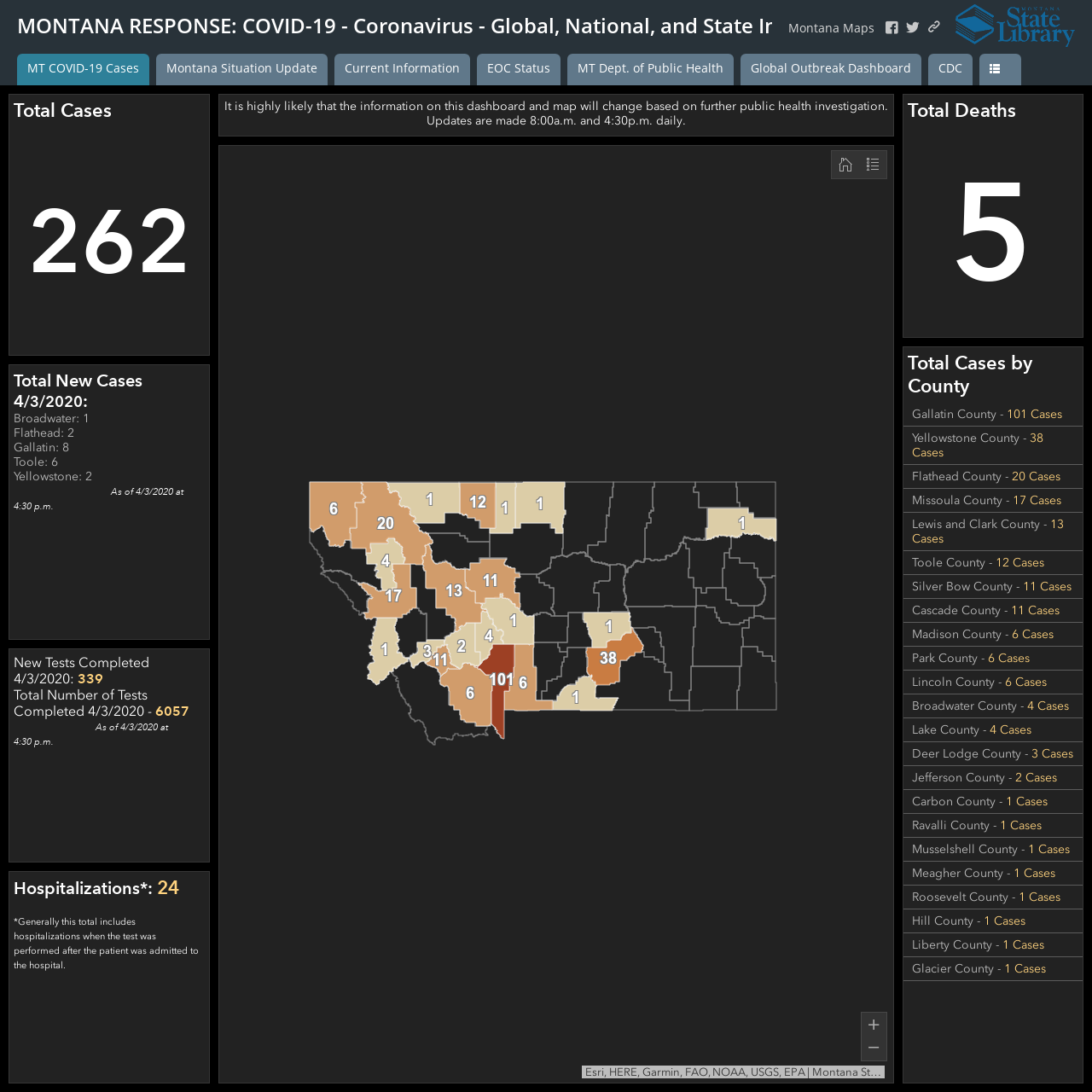Go to the EOC Status tab
The width and height of the screenshot is (1092, 1092).
[519, 69]
